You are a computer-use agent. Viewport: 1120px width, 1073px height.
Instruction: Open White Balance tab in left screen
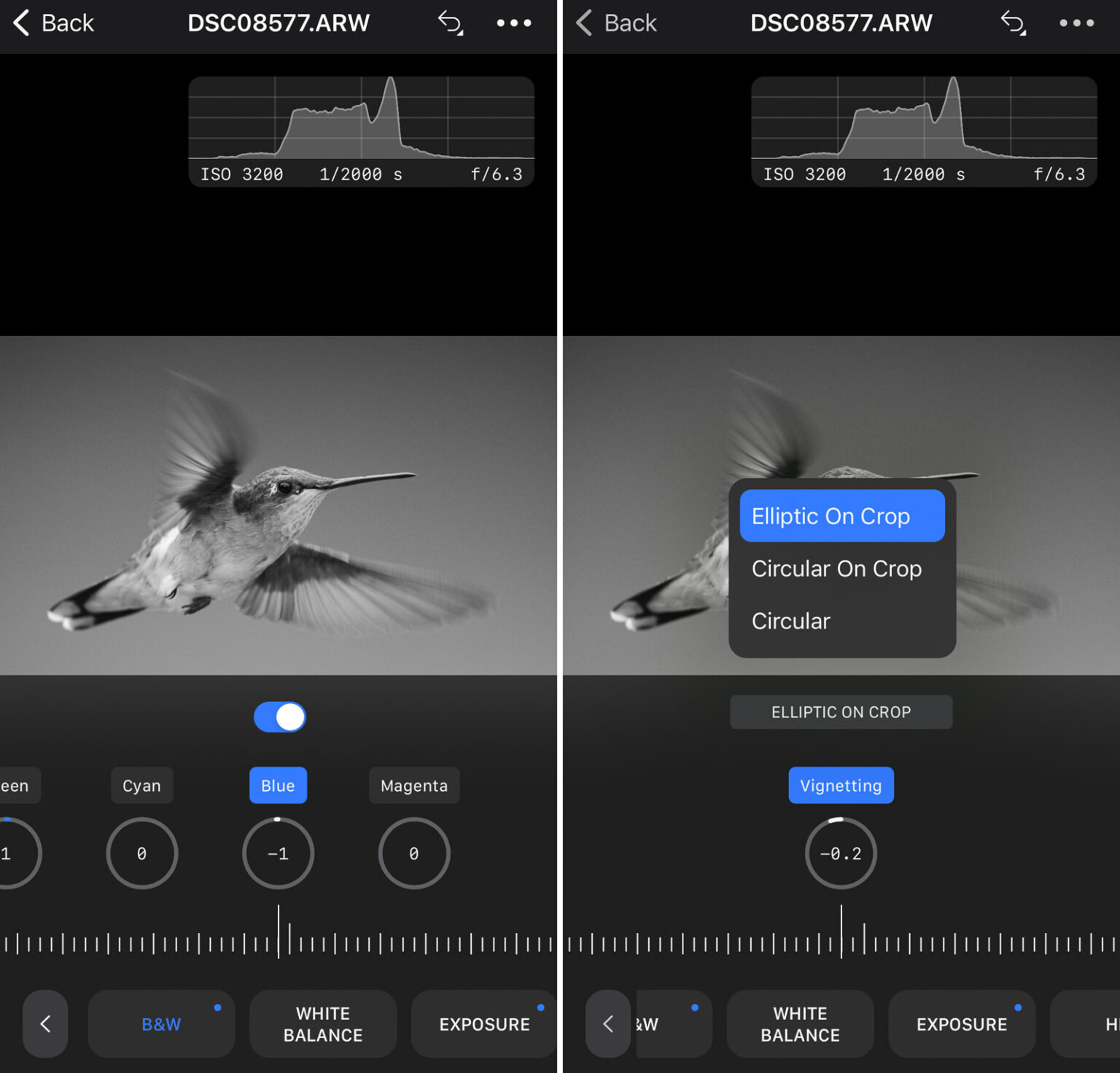[323, 1023]
